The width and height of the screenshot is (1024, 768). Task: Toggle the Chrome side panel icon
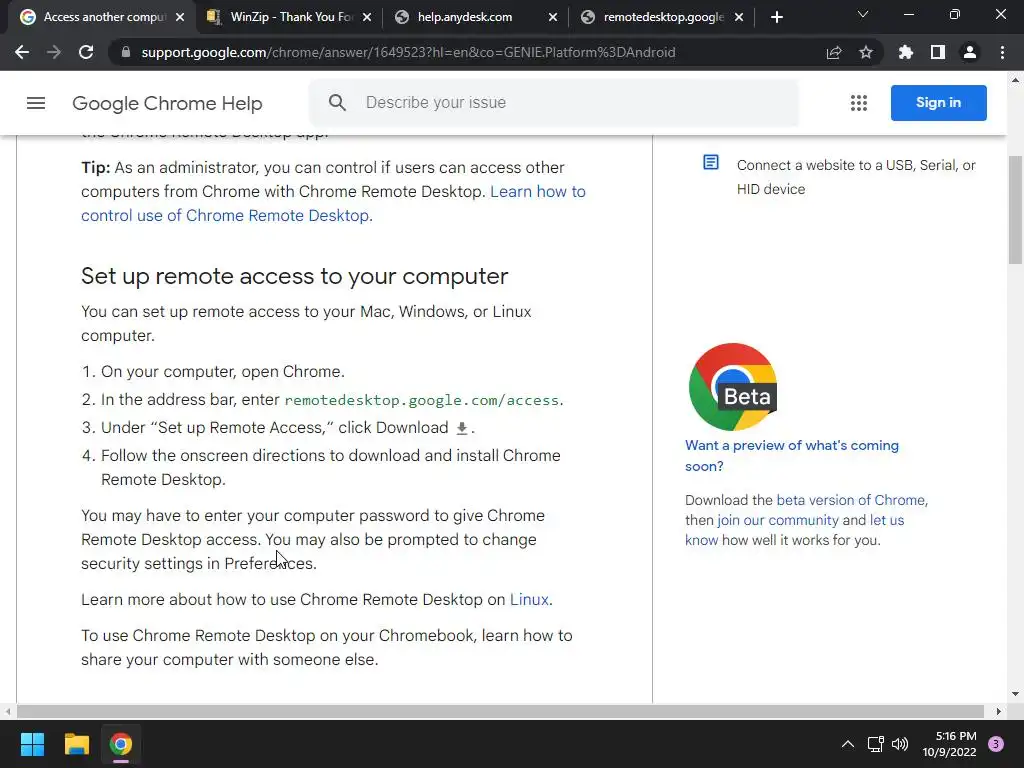[x=938, y=52]
